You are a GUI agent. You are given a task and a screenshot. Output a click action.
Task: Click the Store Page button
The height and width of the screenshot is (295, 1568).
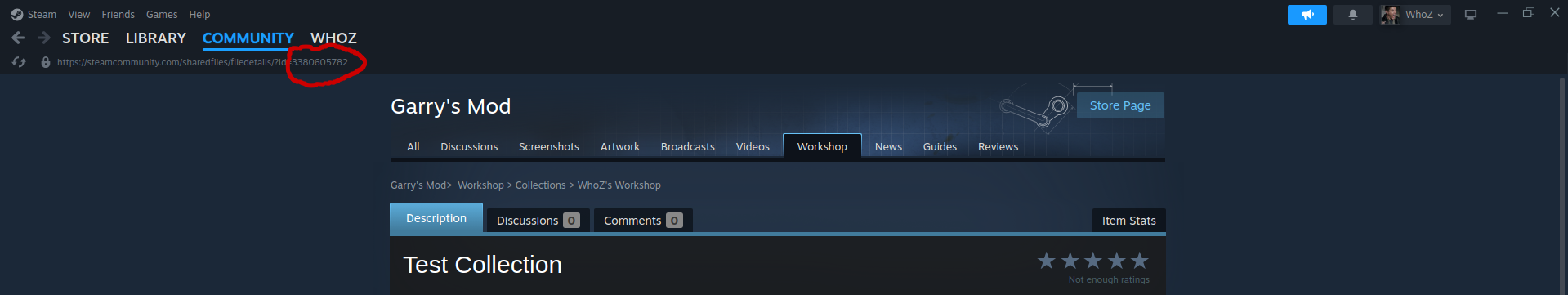1120,105
